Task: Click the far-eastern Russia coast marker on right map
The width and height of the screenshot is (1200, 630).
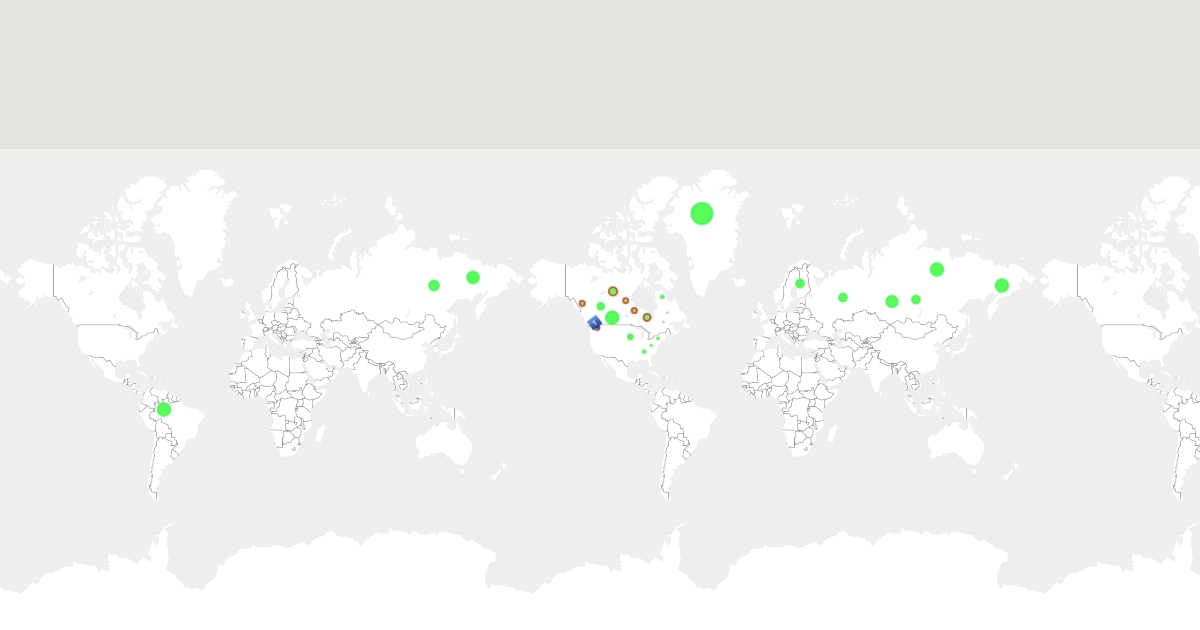Action: click(1002, 285)
